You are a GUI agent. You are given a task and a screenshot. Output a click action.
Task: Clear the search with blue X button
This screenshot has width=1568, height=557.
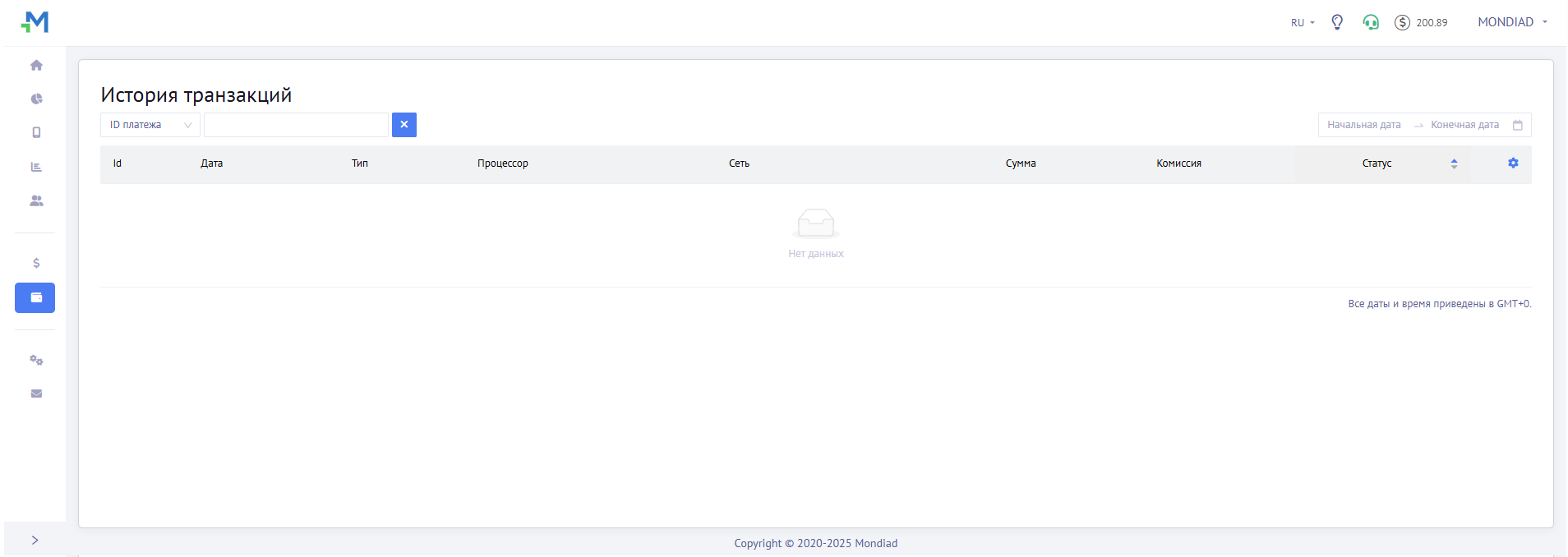click(404, 125)
